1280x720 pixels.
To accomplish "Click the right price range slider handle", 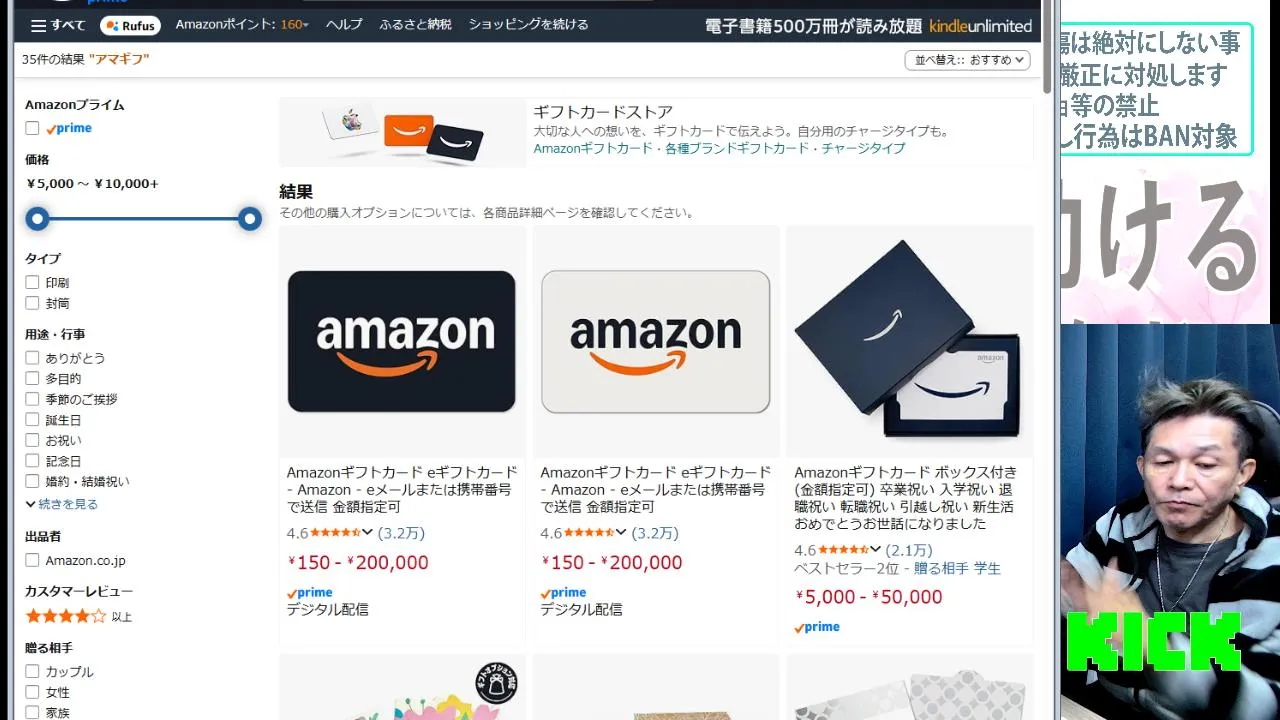I will point(250,219).
